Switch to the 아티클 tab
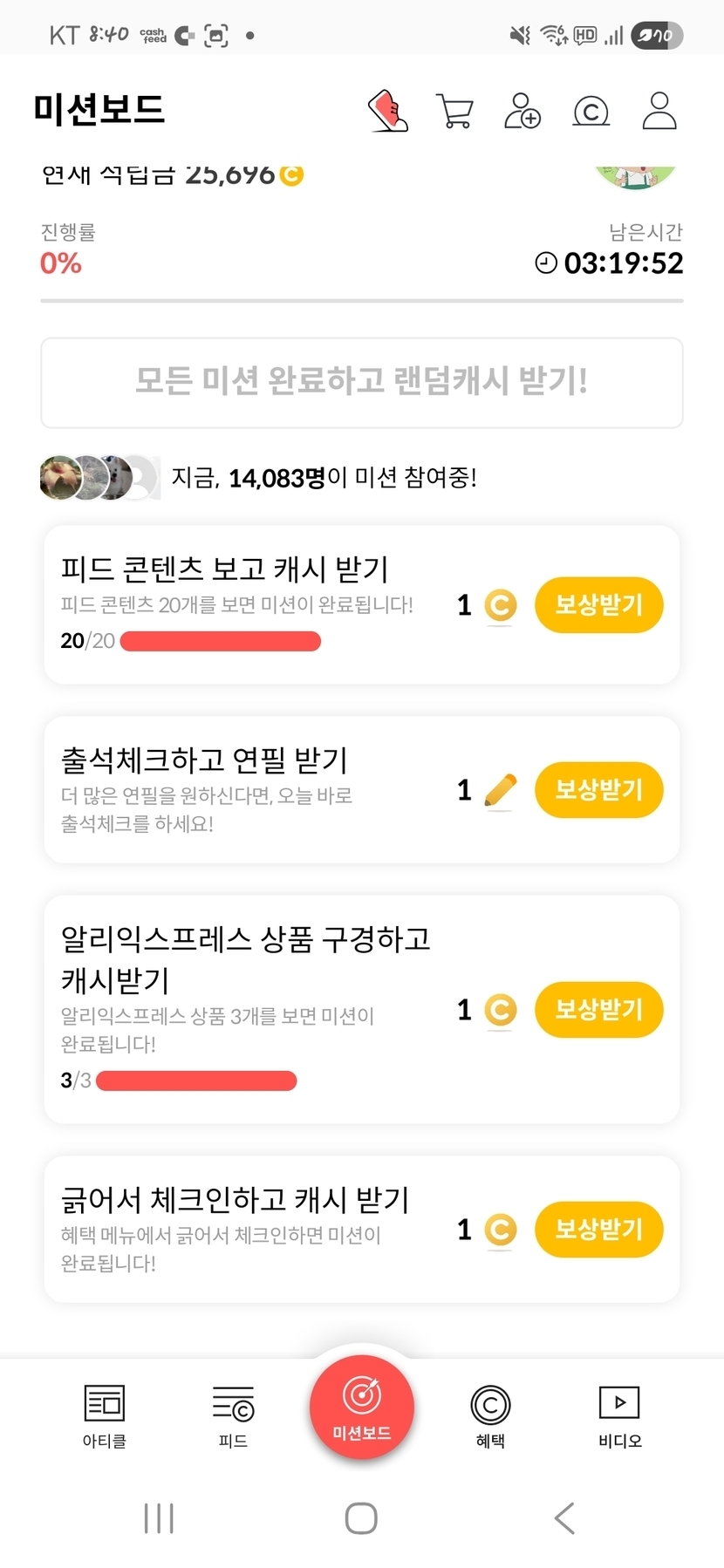Viewport: 724px width, 1568px height. pyautogui.click(x=105, y=1416)
